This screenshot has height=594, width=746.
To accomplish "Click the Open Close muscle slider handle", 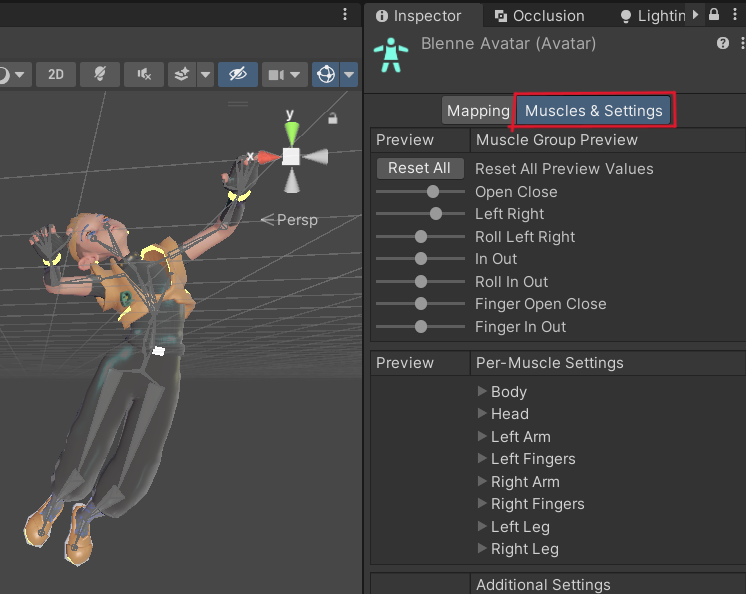I will (x=433, y=192).
